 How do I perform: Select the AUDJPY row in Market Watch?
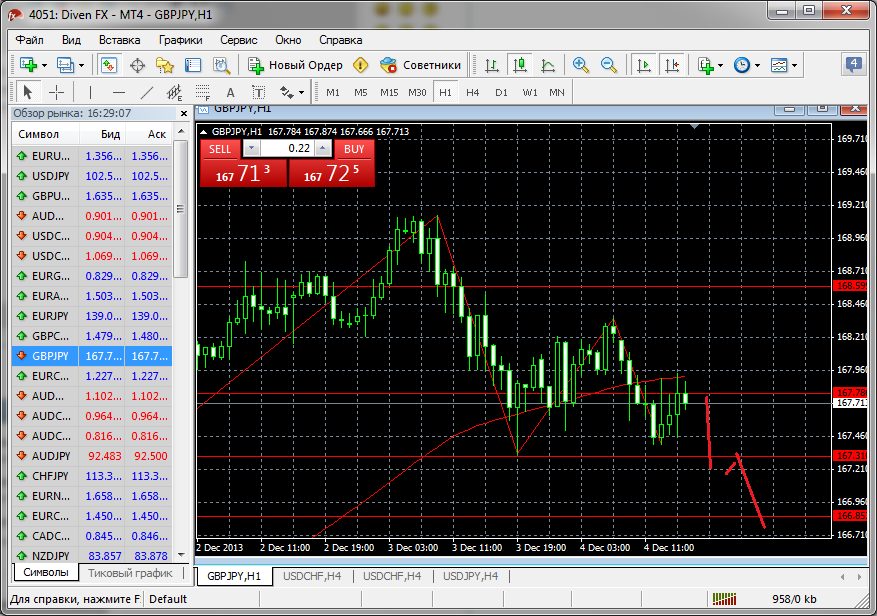tap(92, 456)
